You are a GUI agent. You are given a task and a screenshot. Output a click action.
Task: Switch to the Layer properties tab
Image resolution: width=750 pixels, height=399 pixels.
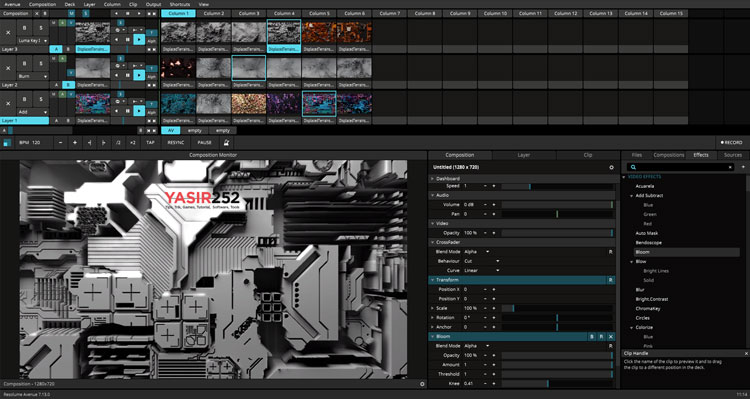524,155
